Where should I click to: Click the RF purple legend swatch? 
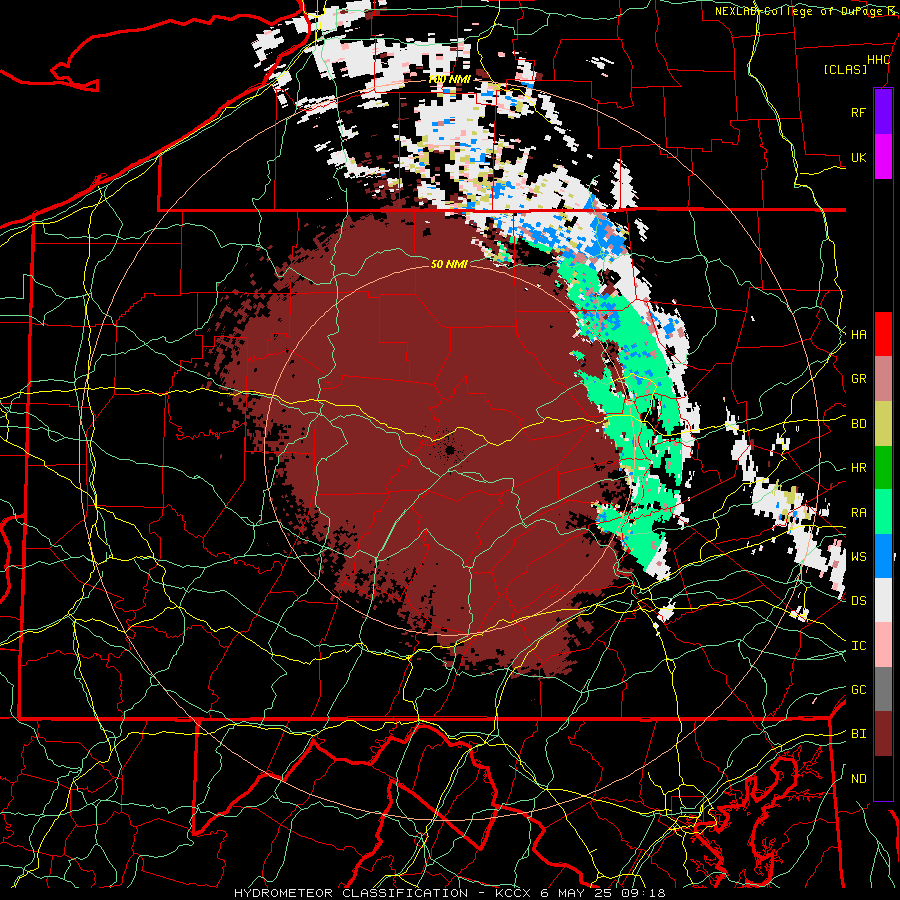pos(883,112)
